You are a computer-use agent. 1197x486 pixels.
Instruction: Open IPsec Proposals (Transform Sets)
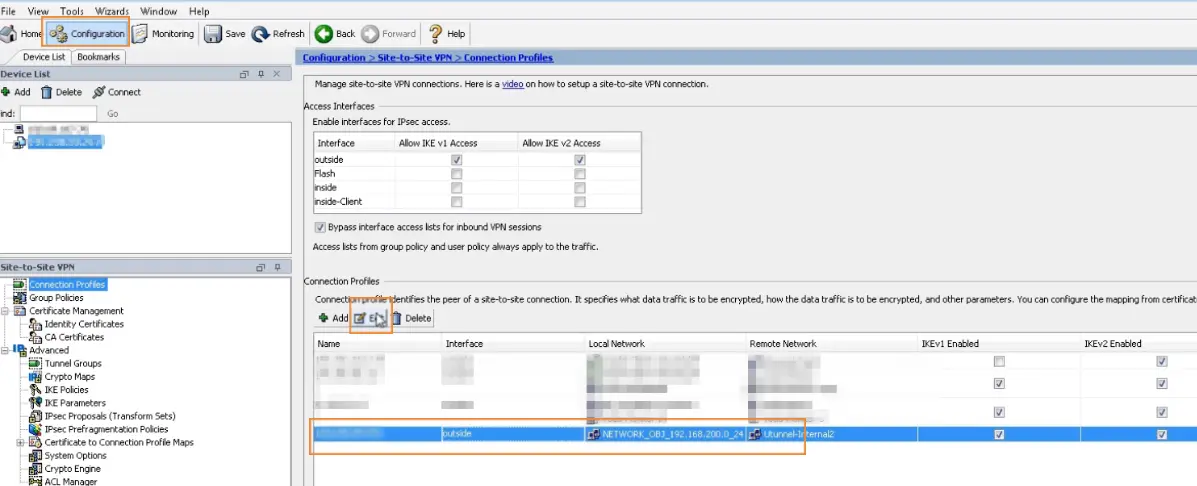pos(110,416)
